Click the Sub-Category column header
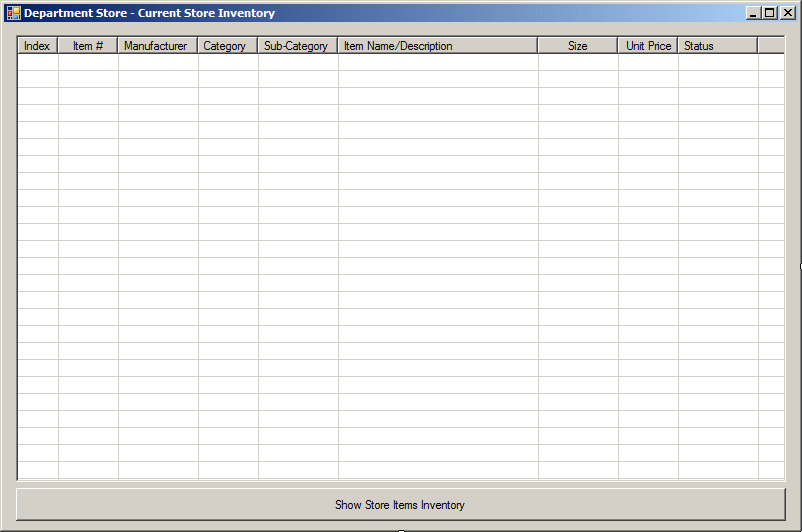This screenshot has height=532, width=802. click(x=298, y=46)
